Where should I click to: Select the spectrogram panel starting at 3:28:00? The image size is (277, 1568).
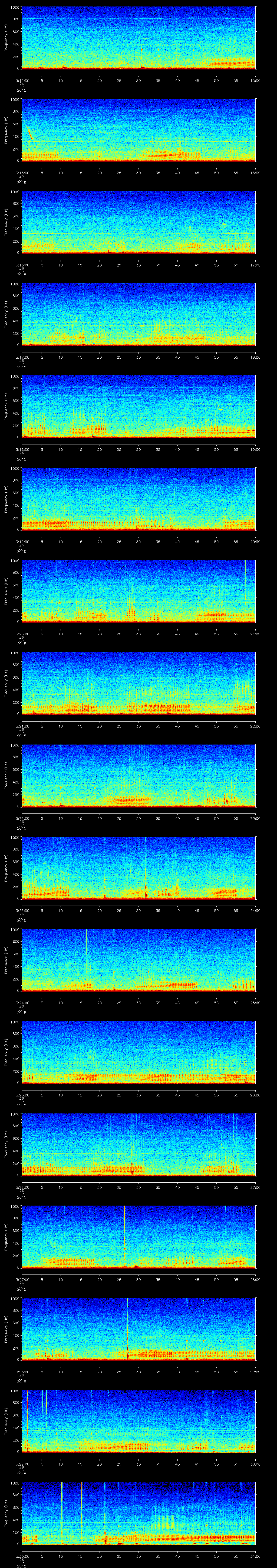(138, 1329)
